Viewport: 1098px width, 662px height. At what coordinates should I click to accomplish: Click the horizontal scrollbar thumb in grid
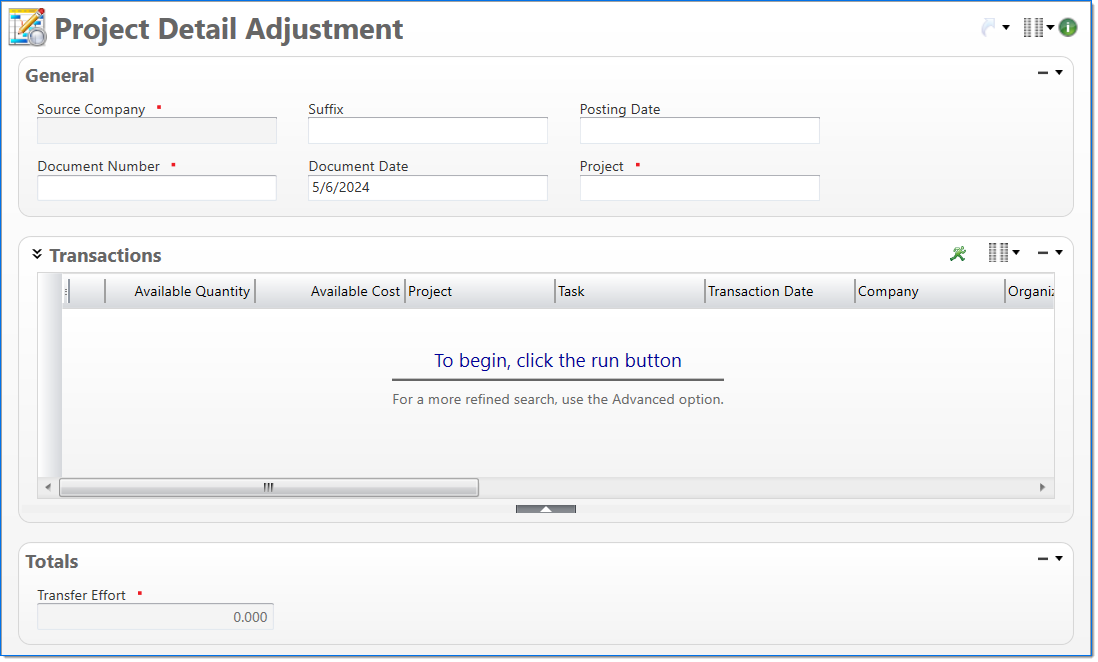tap(268, 487)
